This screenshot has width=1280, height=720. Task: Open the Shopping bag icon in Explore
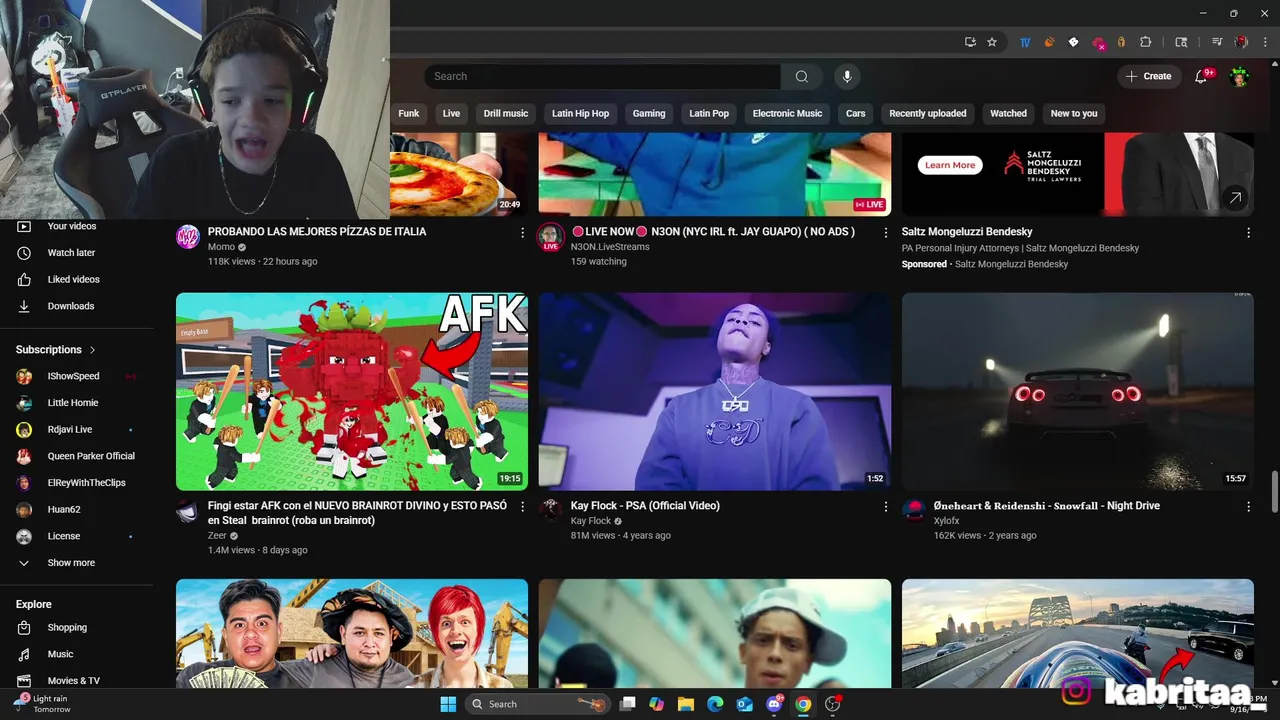pyautogui.click(x=24, y=628)
